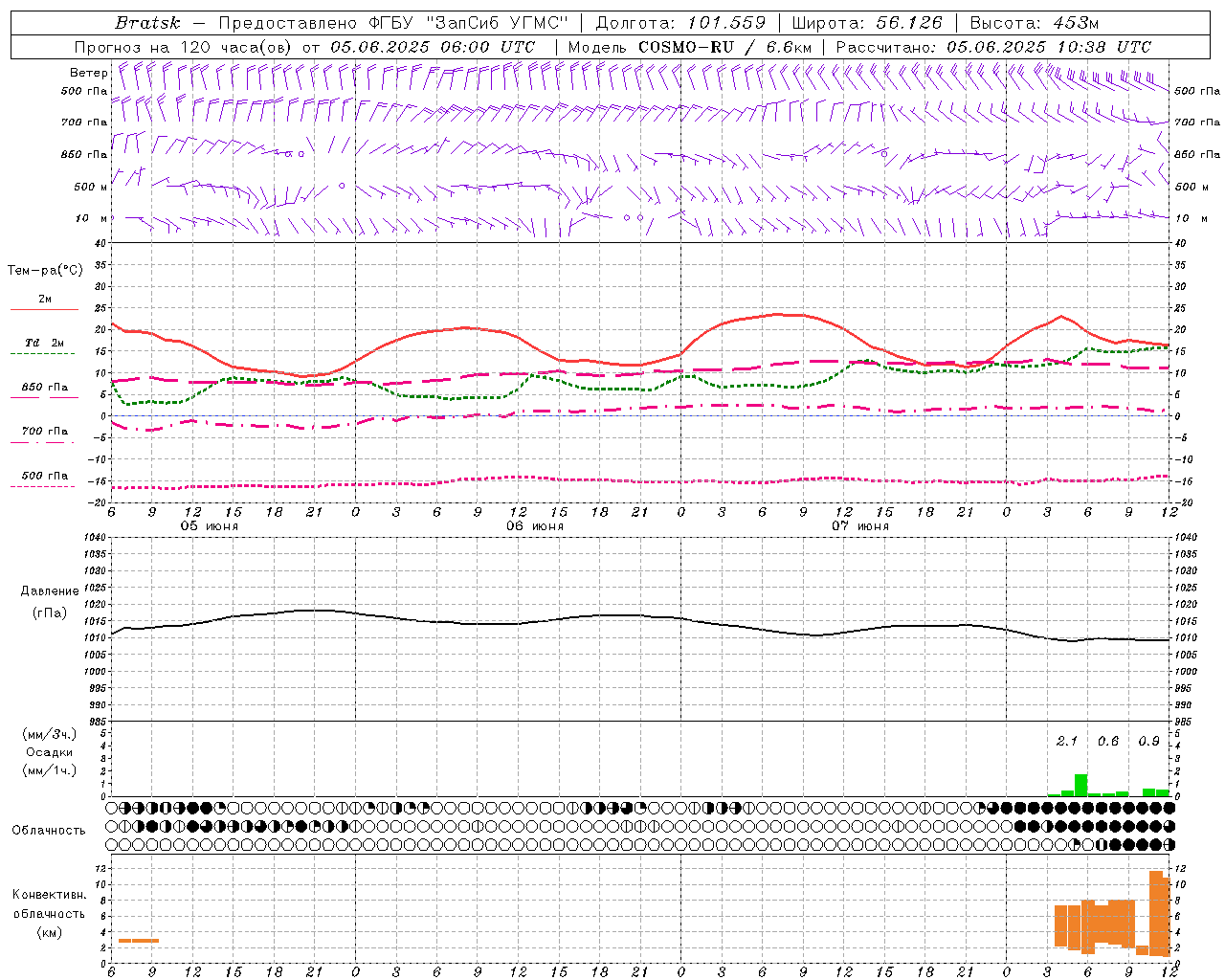The height and width of the screenshot is (980, 1225).
Task: Click the 10 м wind level label at left
Action: tap(92, 218)
